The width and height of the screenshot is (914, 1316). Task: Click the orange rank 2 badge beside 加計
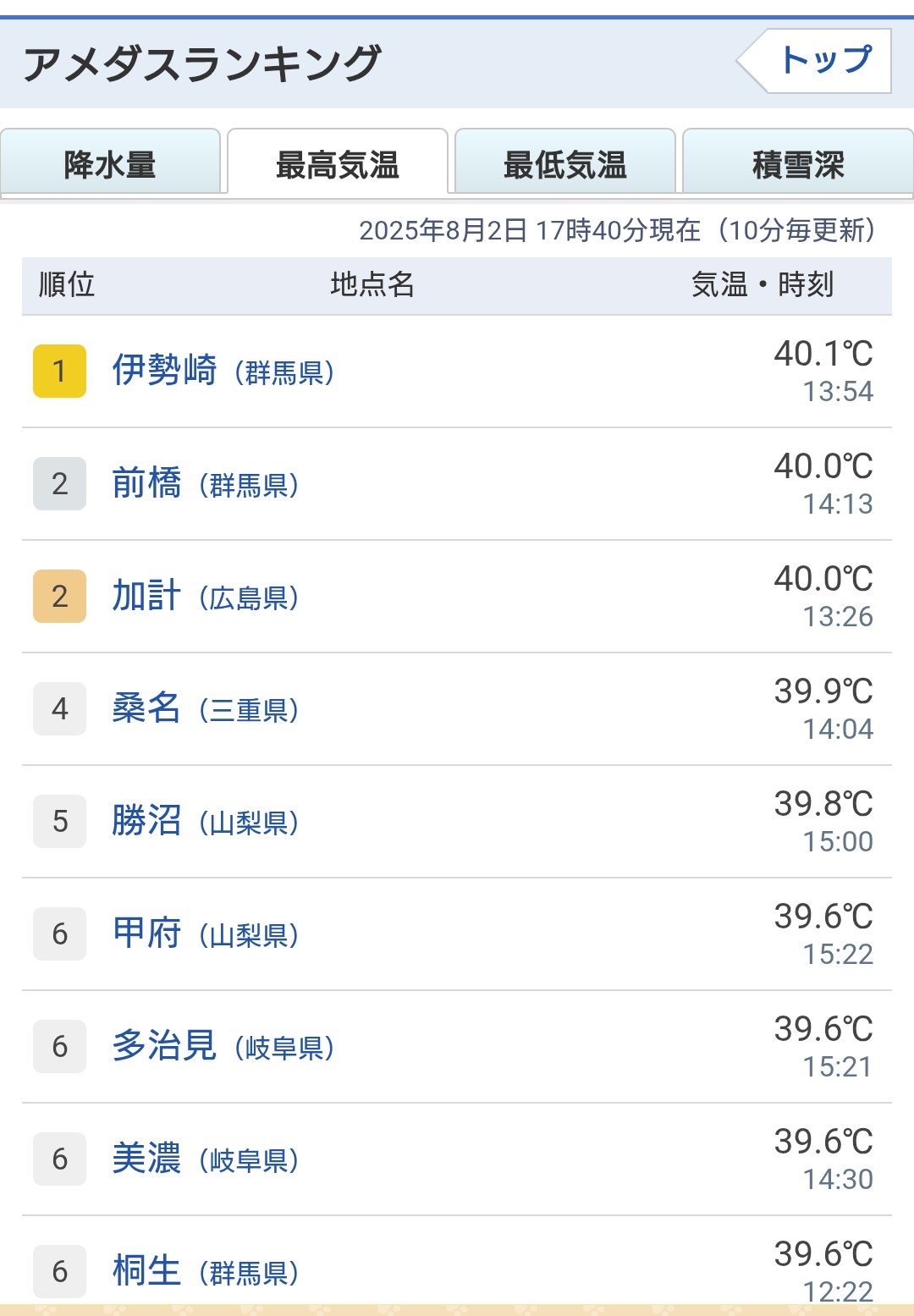point(59,596)
